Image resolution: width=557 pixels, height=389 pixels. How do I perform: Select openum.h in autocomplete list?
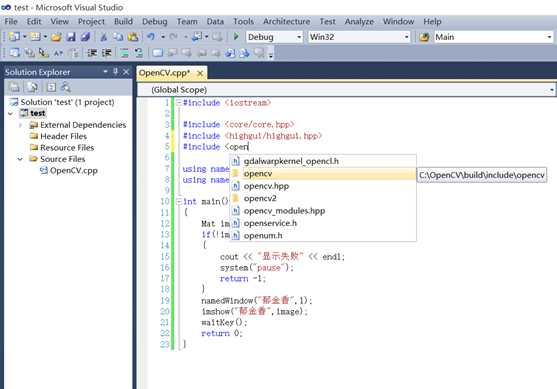(x=323, y=236)
